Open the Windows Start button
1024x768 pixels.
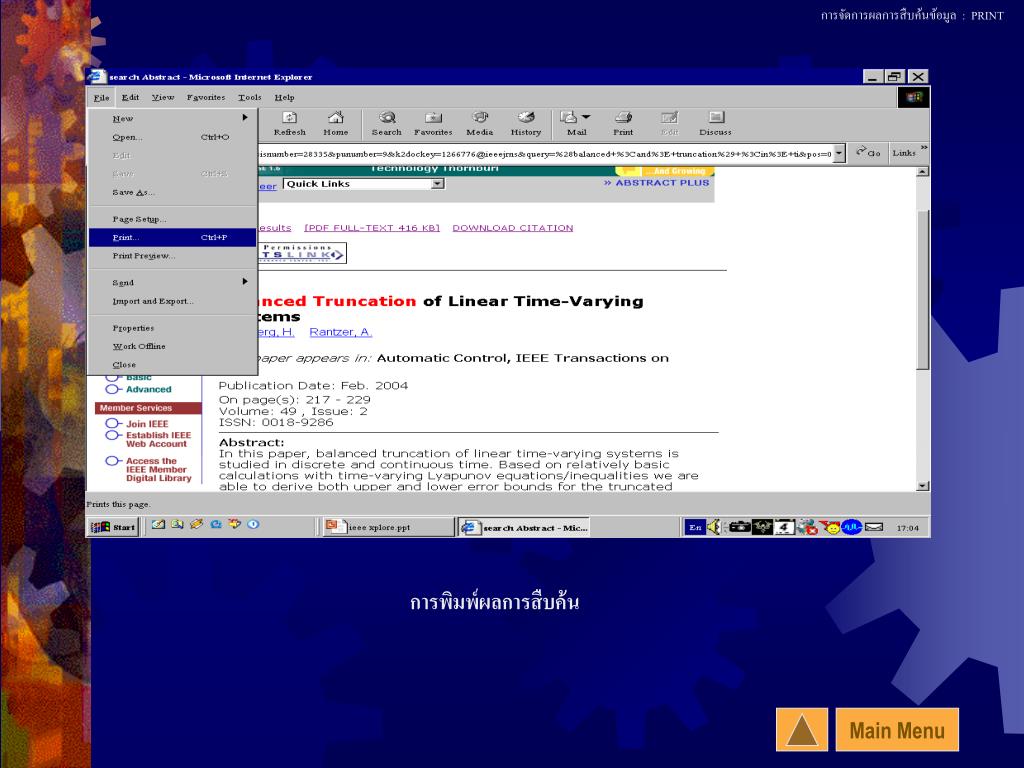pyautogui.click(x=113, y=527)
